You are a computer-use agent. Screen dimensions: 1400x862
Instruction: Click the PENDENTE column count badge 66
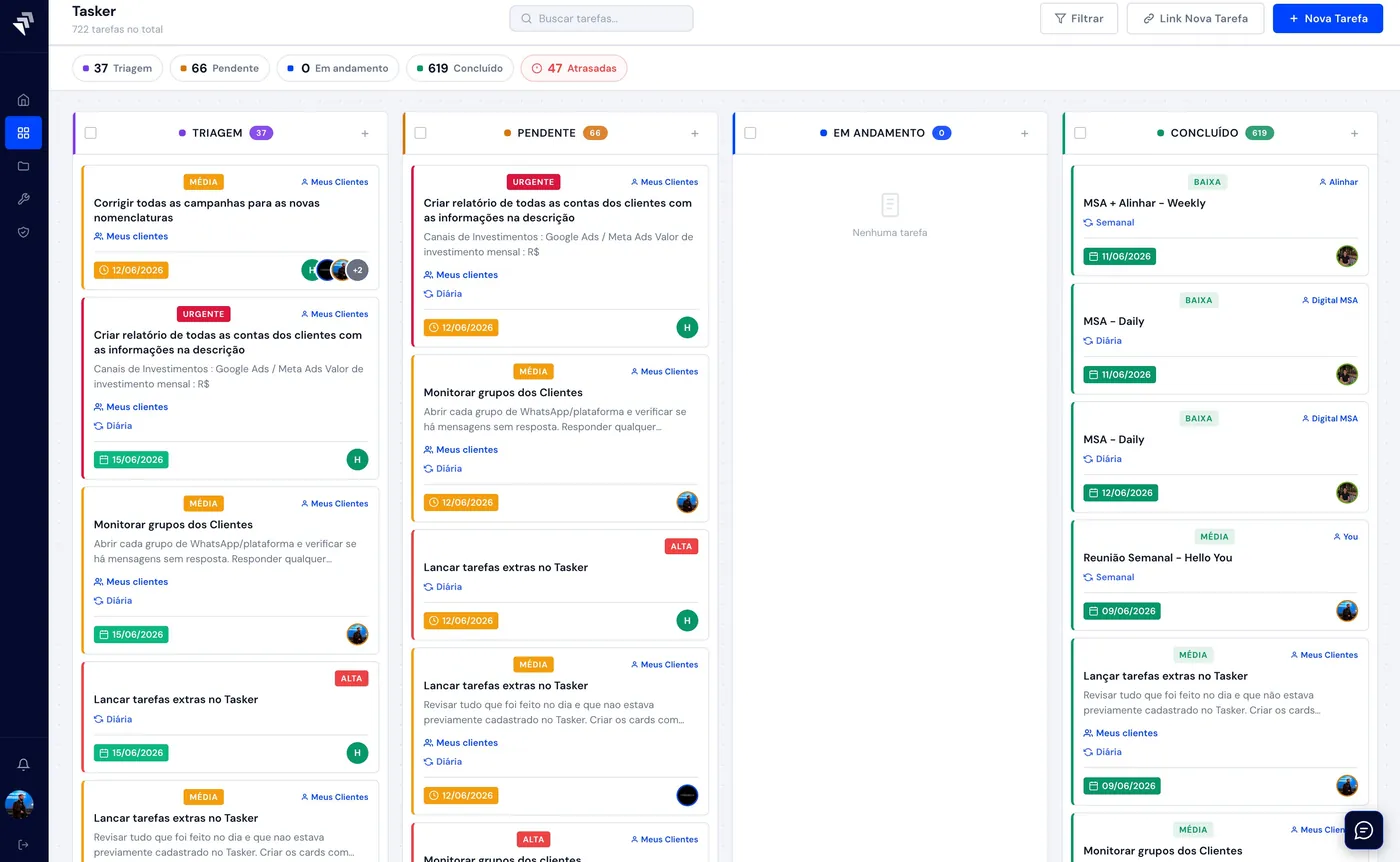595,133
